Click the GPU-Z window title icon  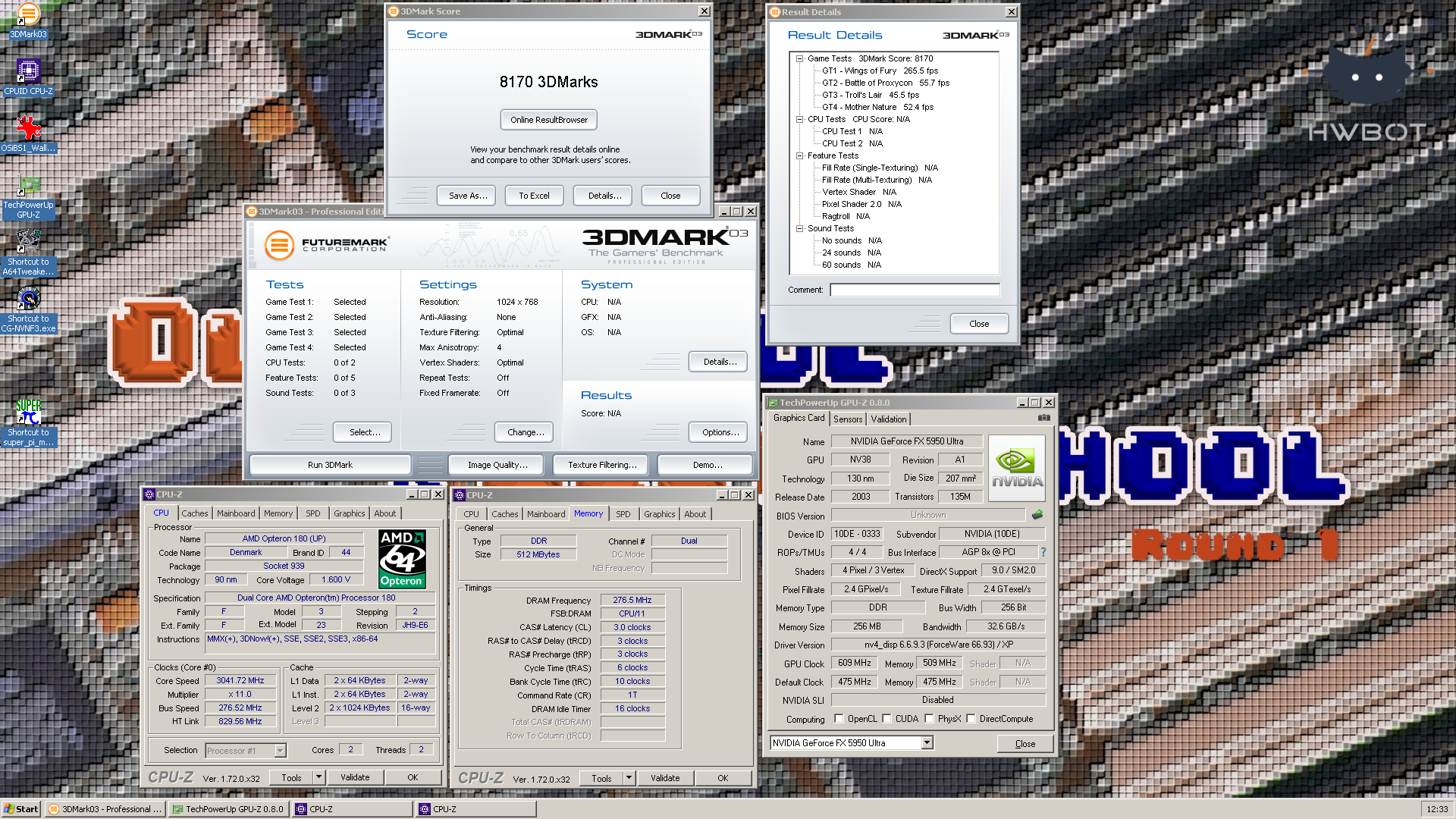[773, 403]
